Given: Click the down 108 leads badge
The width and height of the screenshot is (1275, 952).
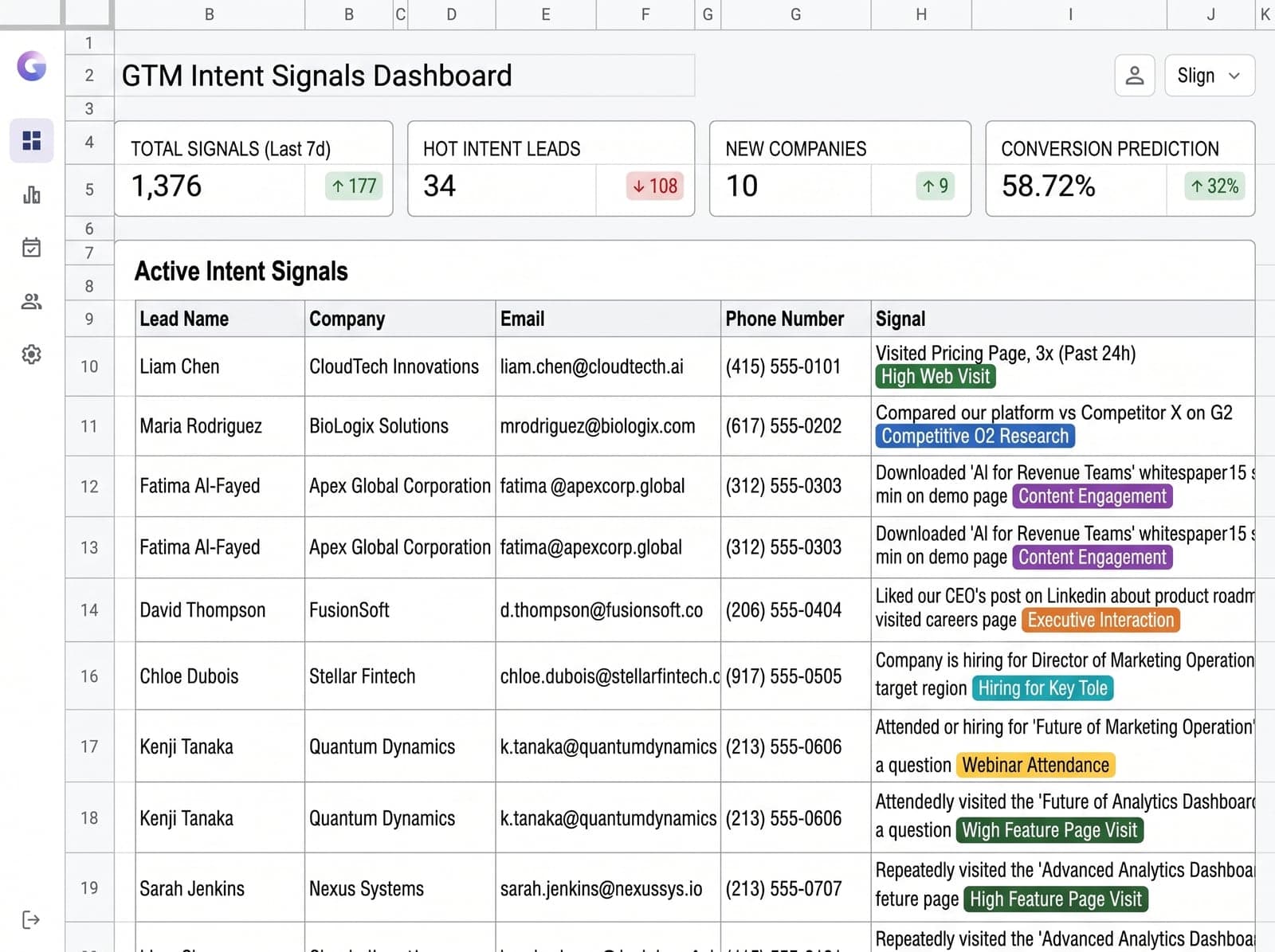Looking at the screenshot, I should point(655,186).
